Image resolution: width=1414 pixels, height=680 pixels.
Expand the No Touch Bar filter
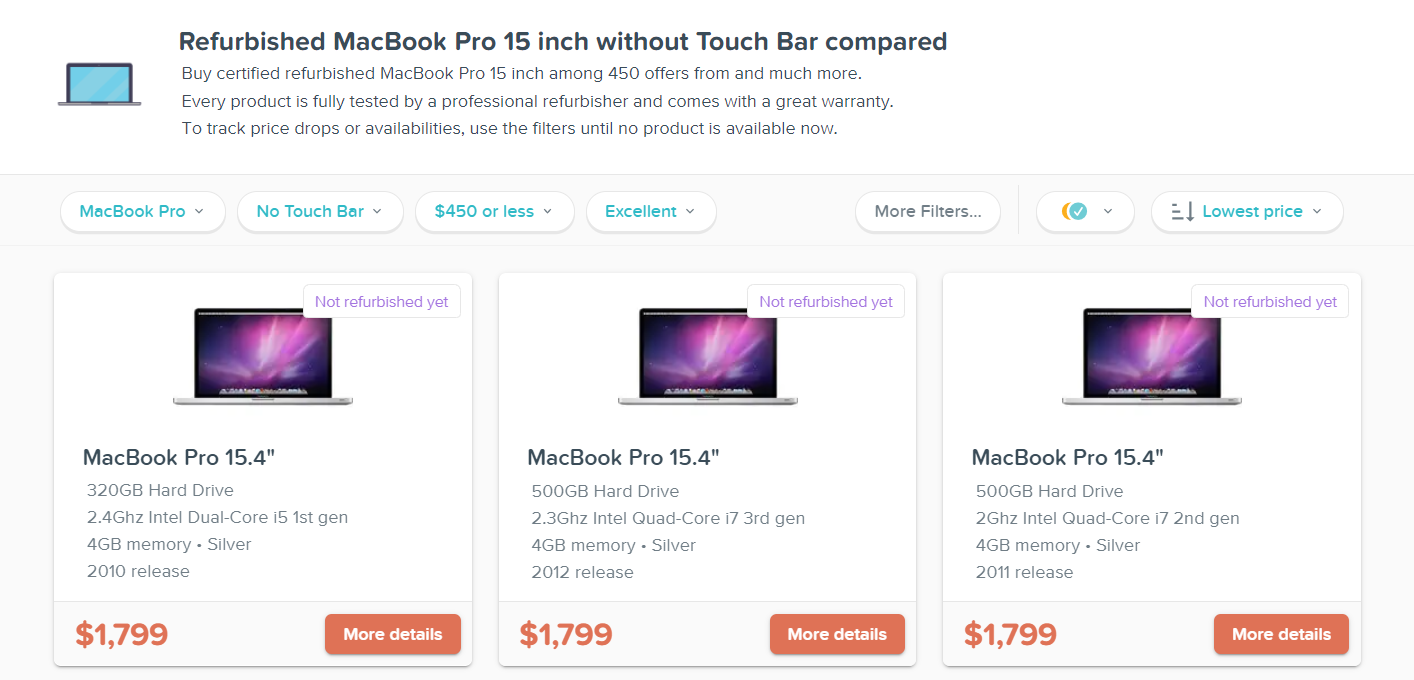pyautogui.click(x=319, y=211)
